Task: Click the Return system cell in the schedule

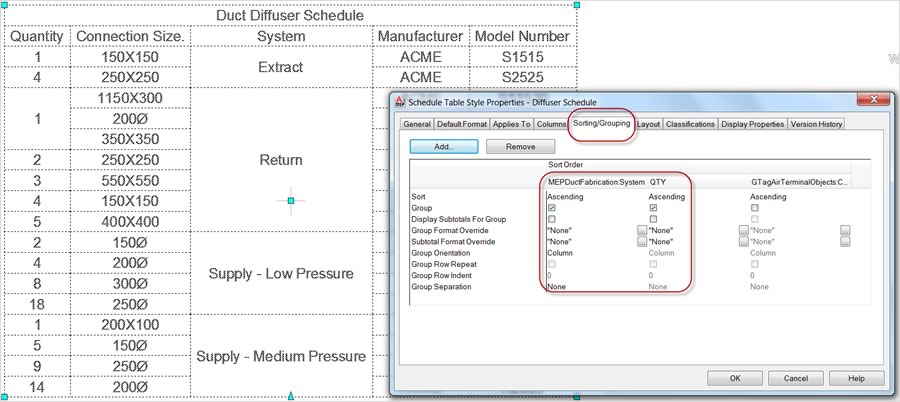Action: pos(280,160)
